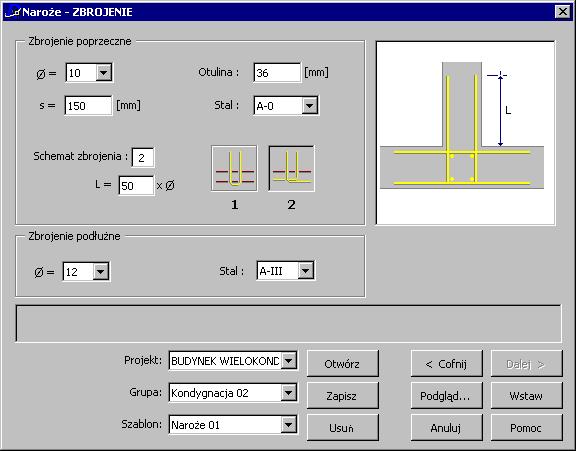
Task: Click the L length multiplier field
Action: [x=136, y=185]
